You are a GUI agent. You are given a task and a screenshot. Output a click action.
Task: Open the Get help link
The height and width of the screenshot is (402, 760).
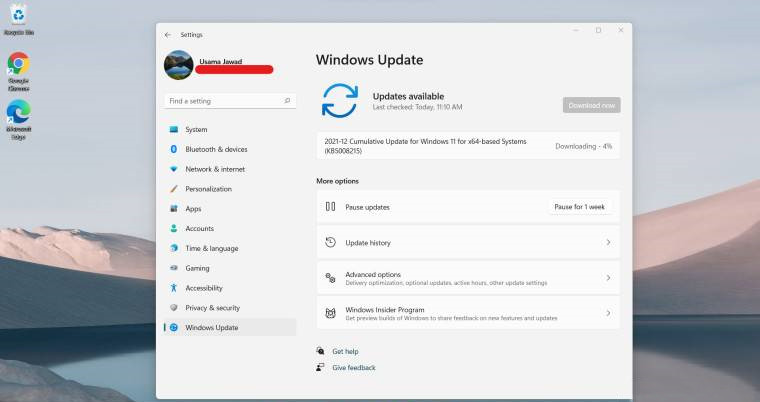pos(345,352)
